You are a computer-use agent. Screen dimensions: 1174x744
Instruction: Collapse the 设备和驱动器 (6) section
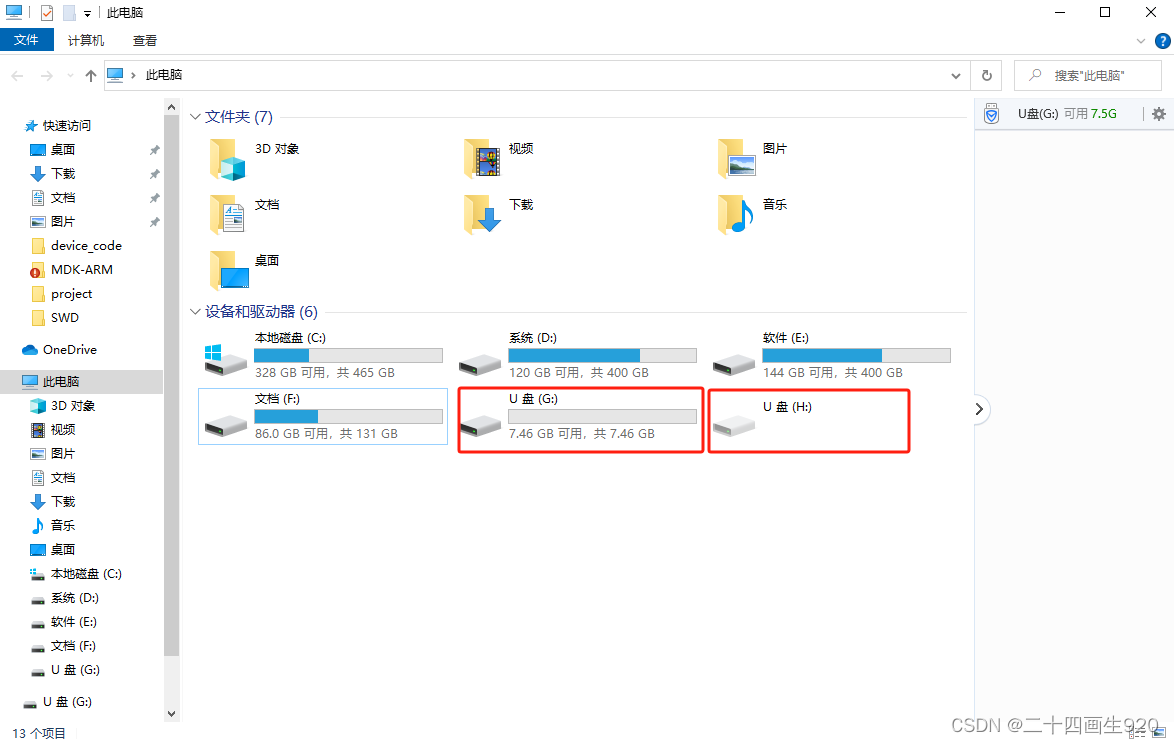(x=196, y=311)
